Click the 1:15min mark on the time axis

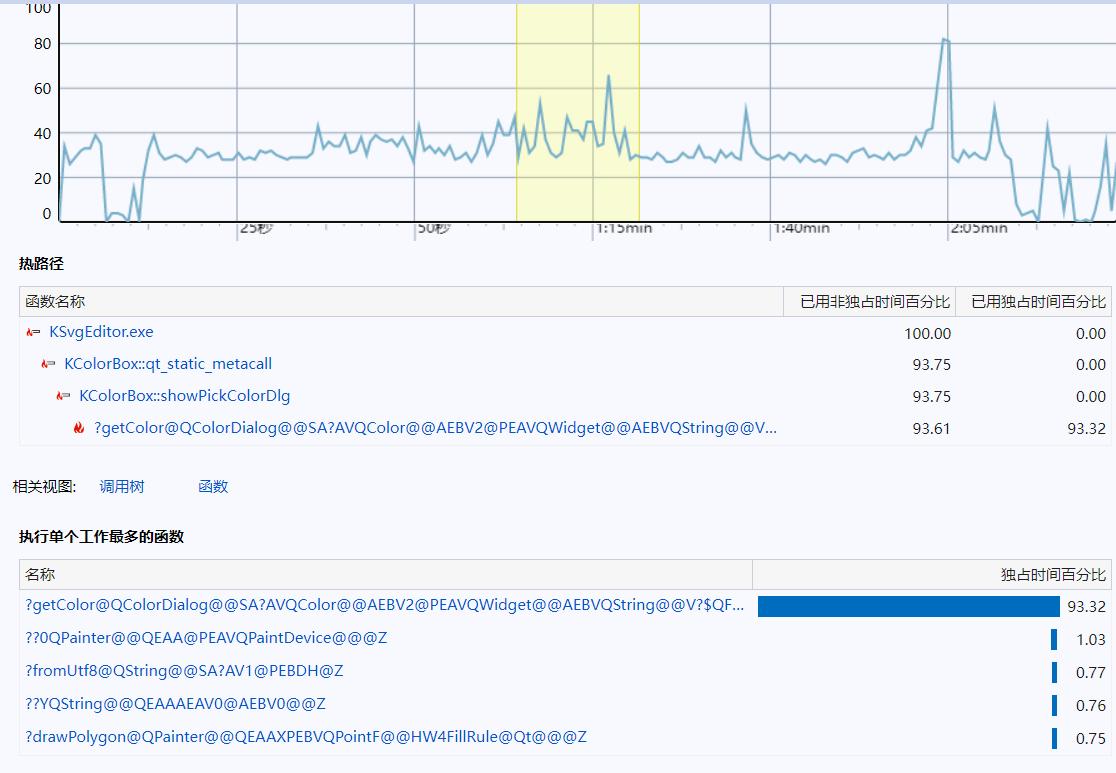(623, 228)
